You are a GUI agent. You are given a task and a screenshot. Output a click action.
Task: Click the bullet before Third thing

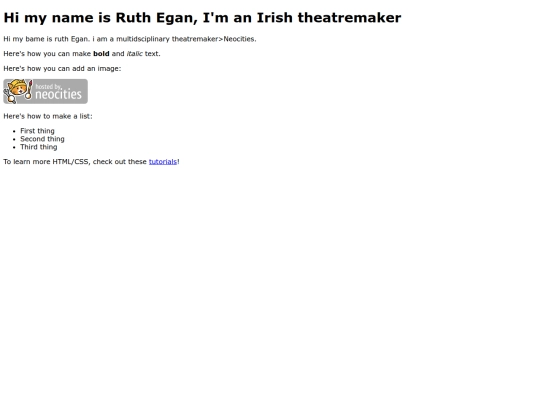14,147
